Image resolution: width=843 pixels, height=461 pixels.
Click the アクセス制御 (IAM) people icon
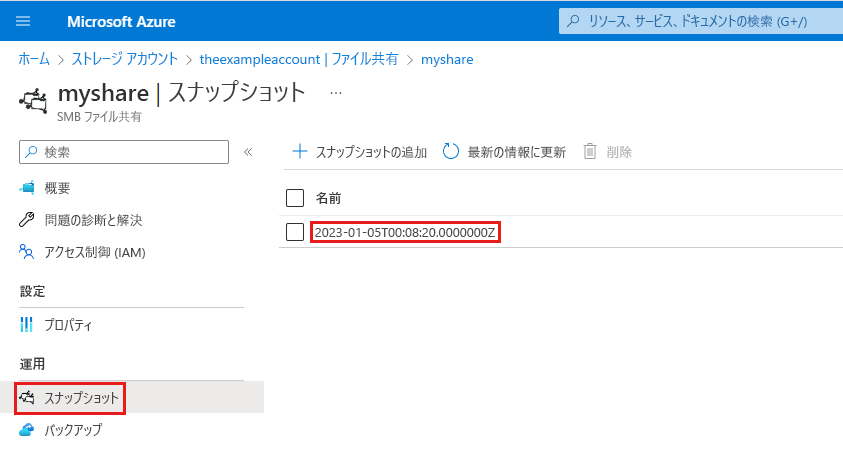(x=27, y=252)
